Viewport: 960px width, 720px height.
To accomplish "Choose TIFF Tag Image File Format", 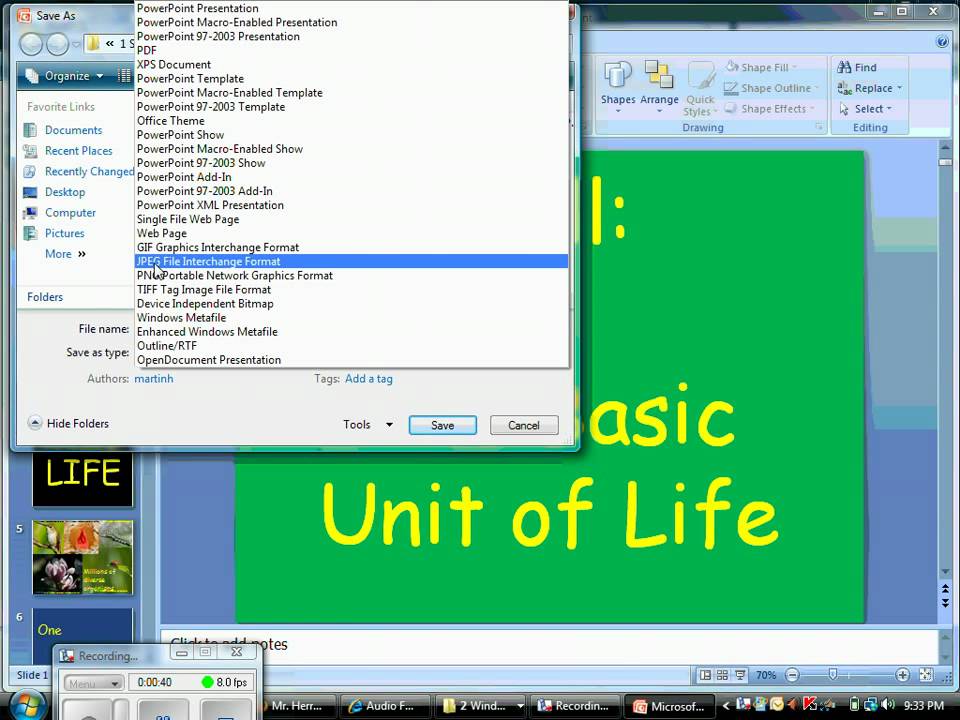I will click(351, 290).
